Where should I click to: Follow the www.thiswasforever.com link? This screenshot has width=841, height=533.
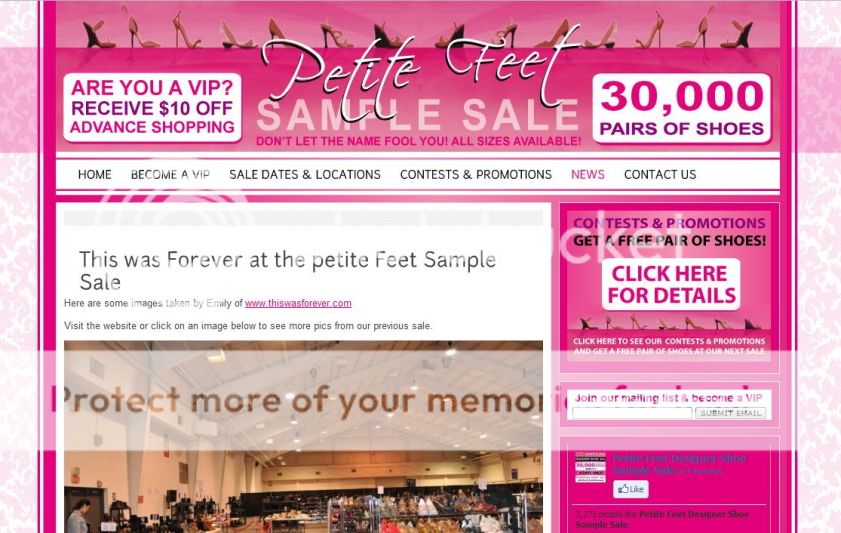[298, 303]
